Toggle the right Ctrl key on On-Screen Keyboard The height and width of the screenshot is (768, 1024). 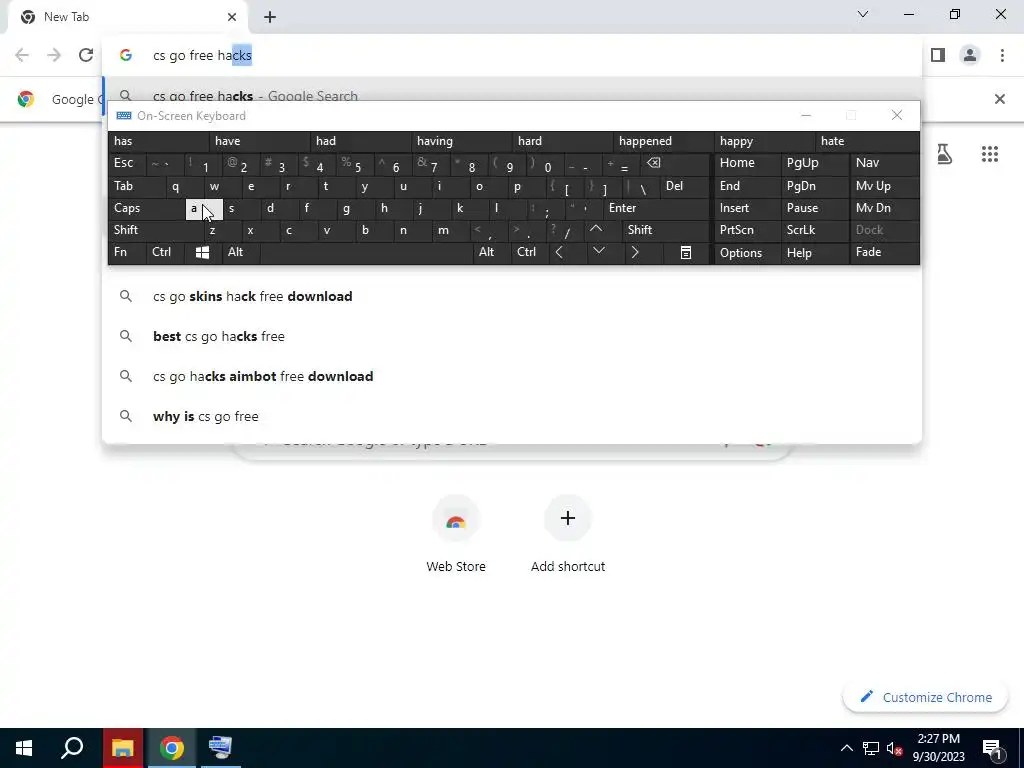coord(530,253)
